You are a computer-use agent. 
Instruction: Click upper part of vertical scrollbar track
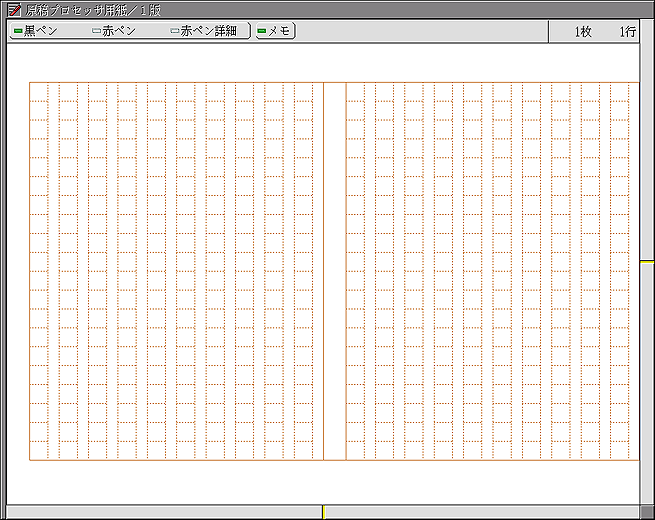[647, 150]
